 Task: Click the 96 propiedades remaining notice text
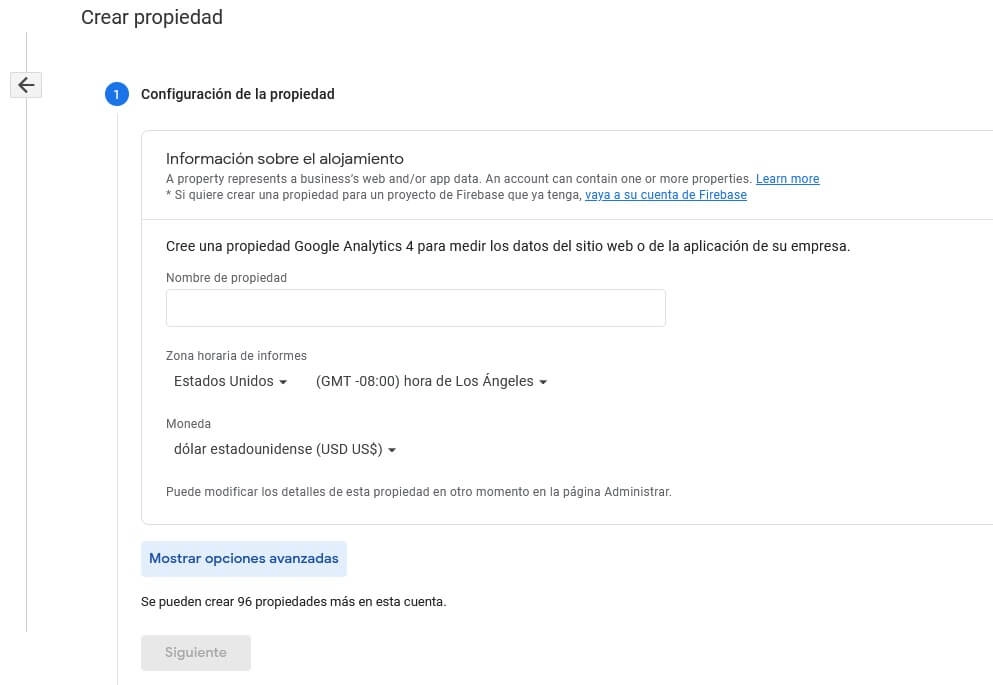(x=293, y=602)
